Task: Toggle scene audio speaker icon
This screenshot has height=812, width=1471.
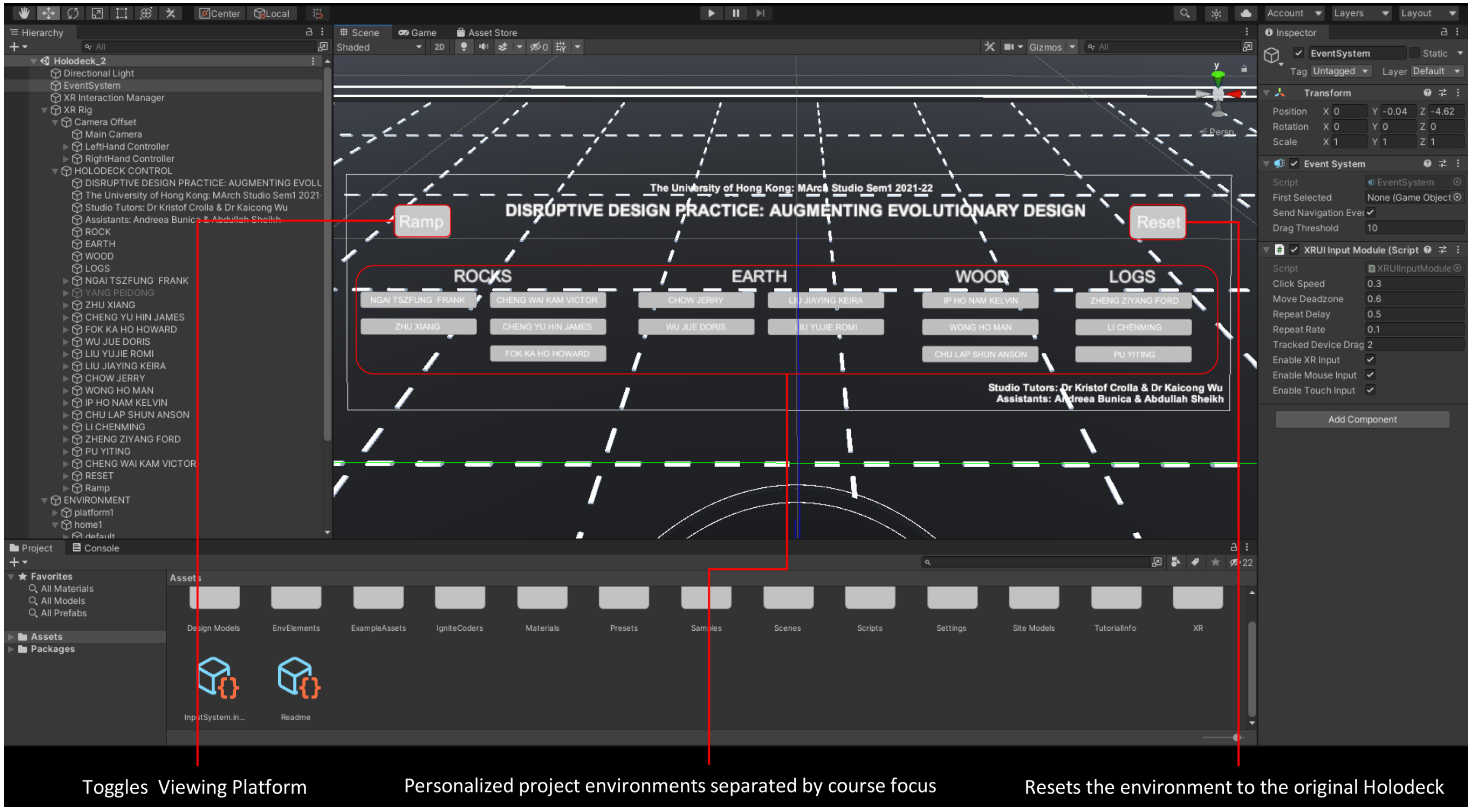Action: [x=484, y=47]
